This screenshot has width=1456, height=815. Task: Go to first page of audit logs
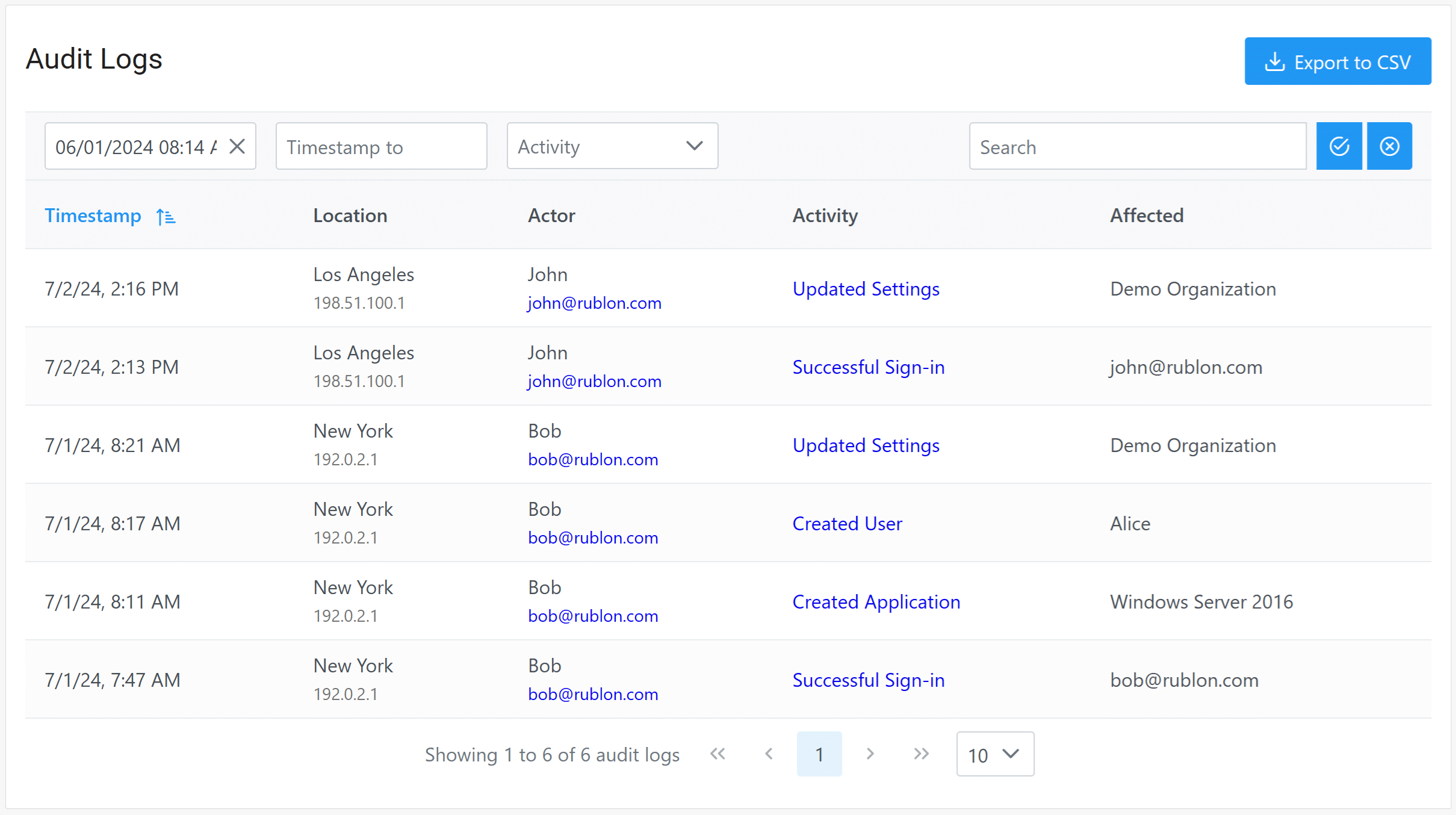point(717,754)
